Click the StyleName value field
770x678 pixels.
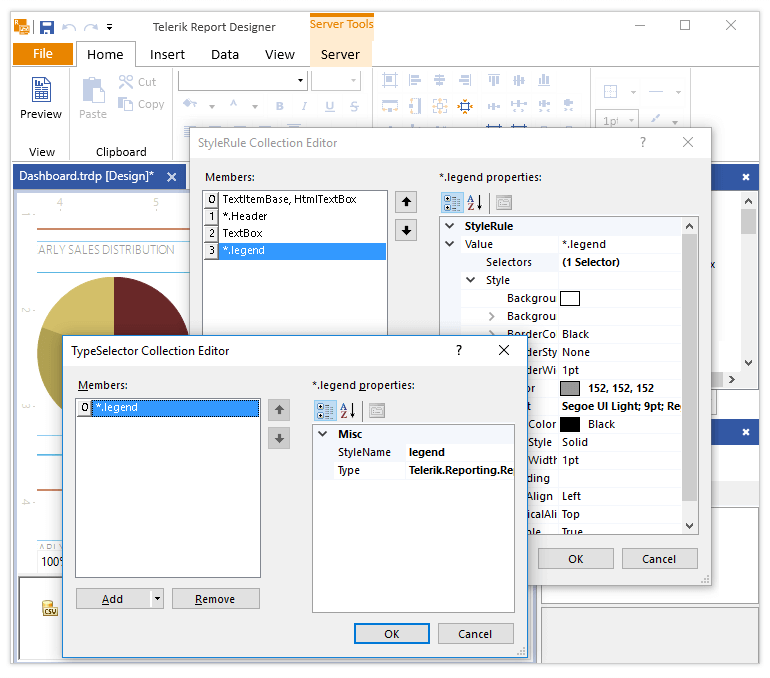[459, 452]
